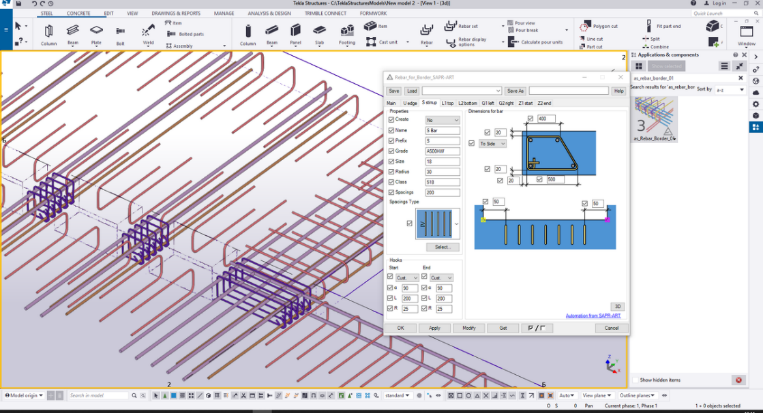Toggle the Class property checkbox

pyautogui.click(x=391, y=182)
